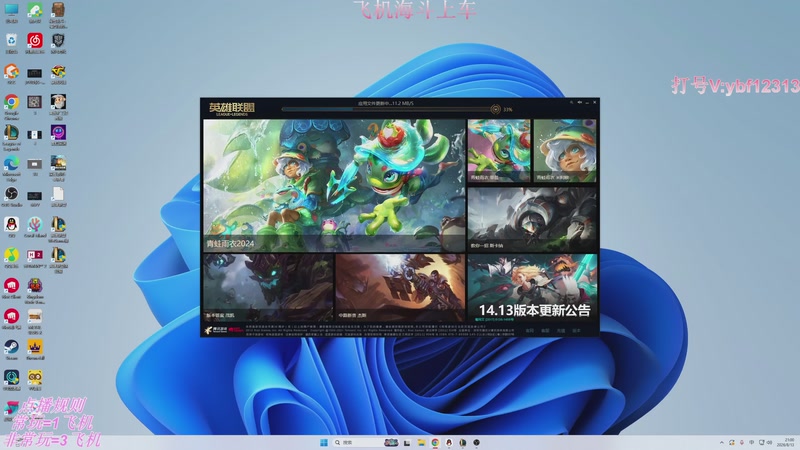Click the volume icon in system tray
The image size is (800, 450).
click(x=769, y=443)
